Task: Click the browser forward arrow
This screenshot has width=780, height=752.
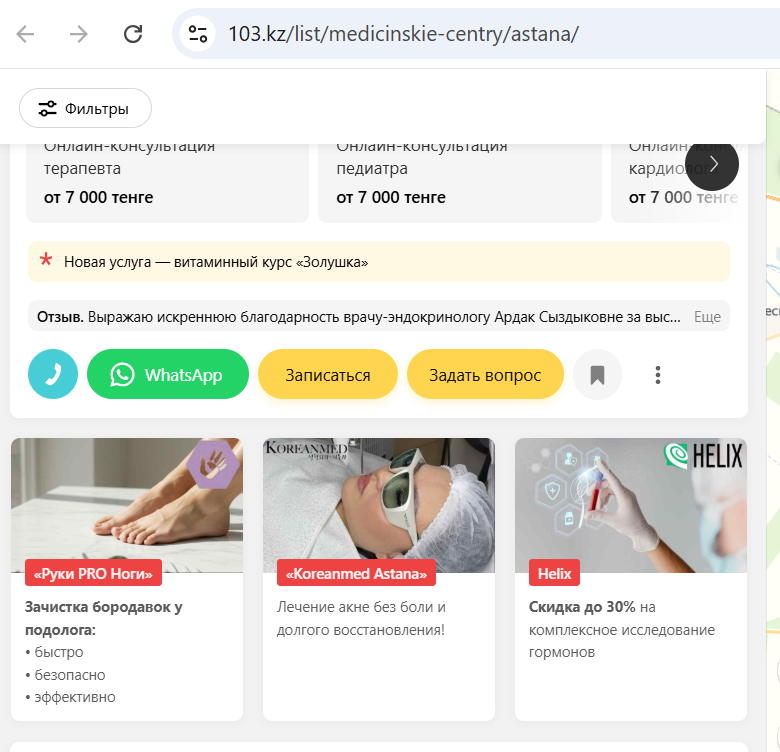Action: [x=79, y=34]
